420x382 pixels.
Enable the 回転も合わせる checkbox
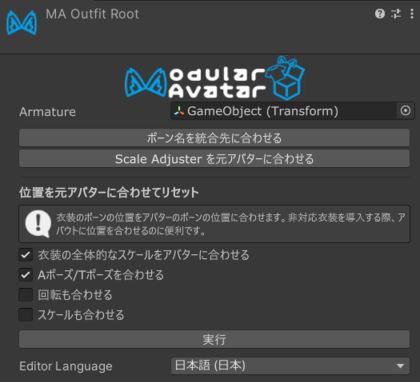pos(25,295)
